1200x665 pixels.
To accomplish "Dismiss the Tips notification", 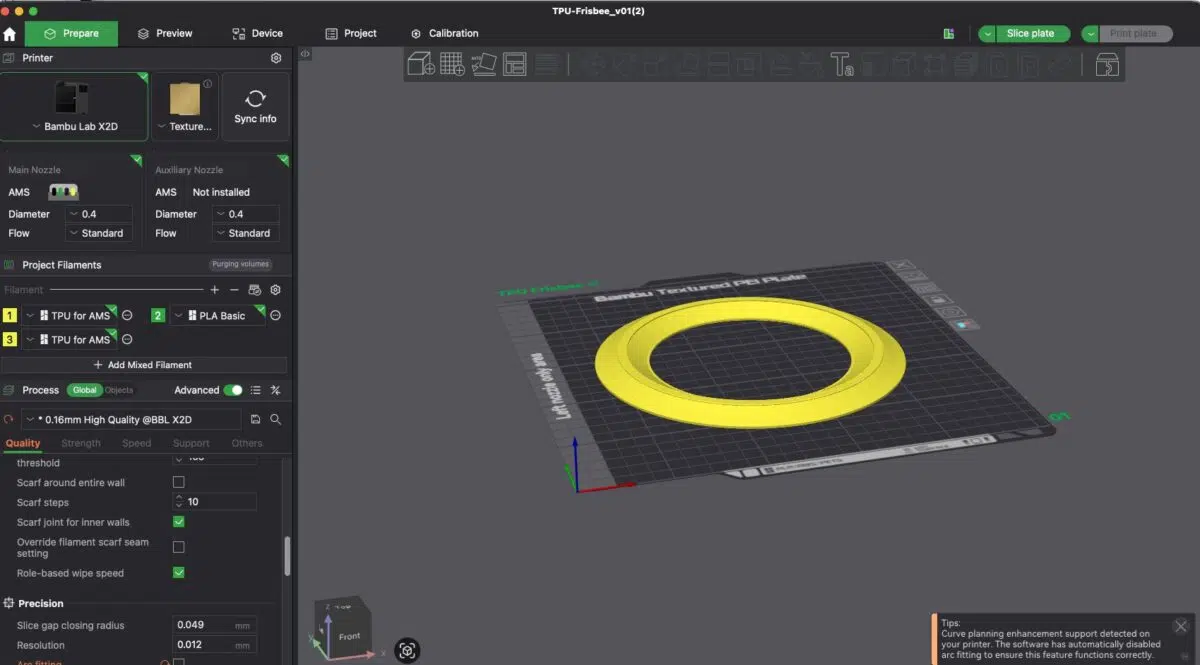I will (1180, 626).
